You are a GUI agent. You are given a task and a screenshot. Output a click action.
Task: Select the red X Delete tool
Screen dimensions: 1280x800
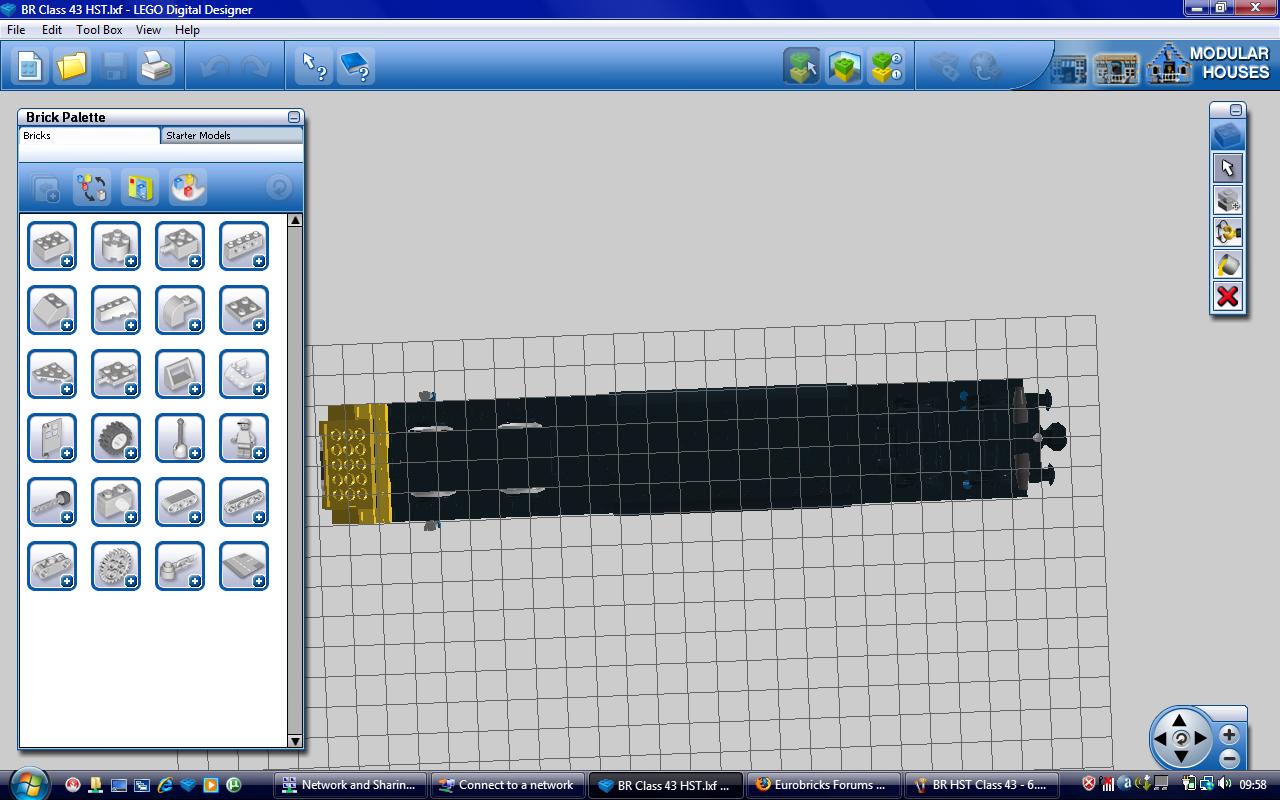pos(1228,297)
